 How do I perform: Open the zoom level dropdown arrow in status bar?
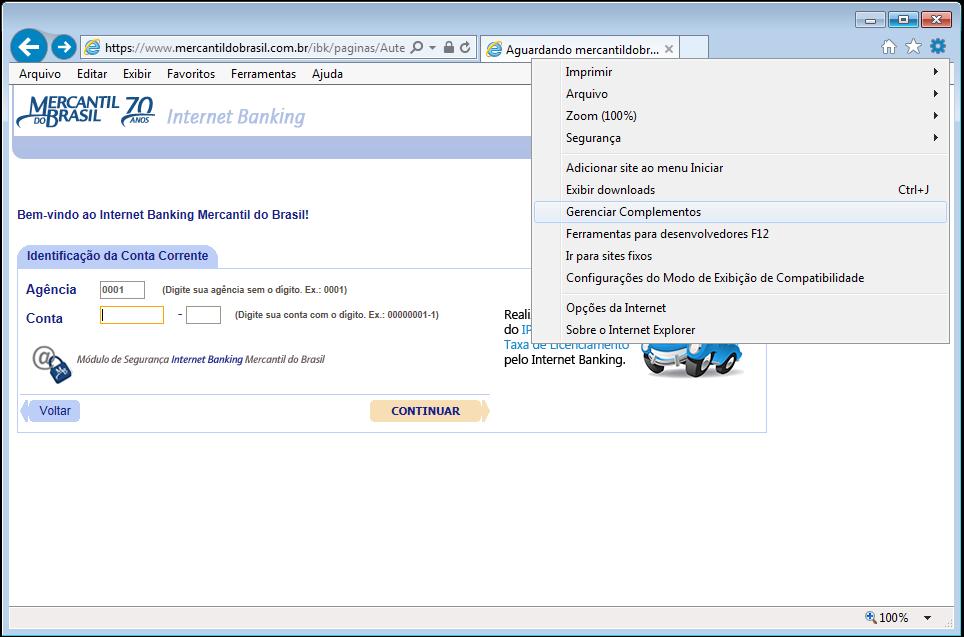[x=927, y=618]
